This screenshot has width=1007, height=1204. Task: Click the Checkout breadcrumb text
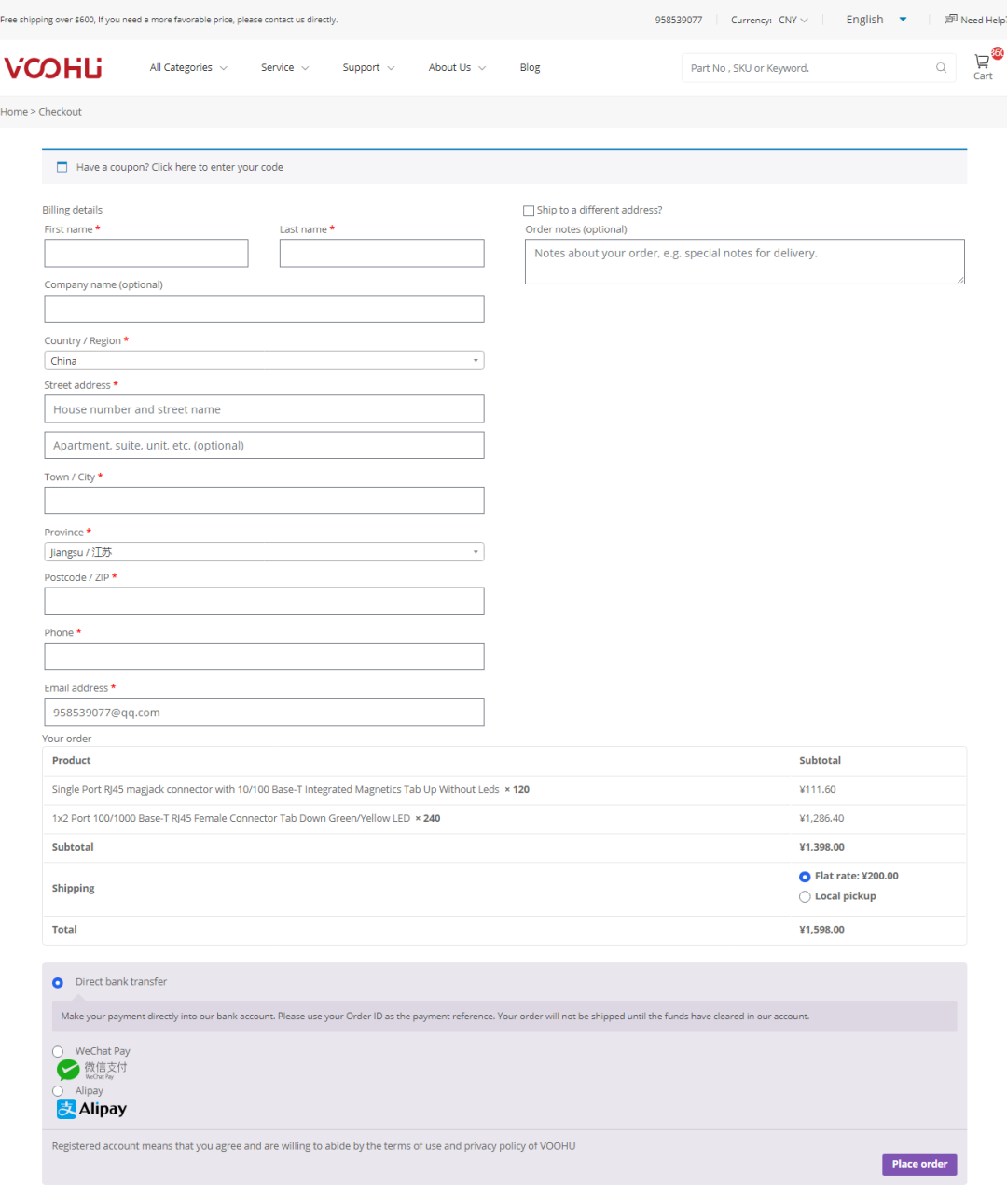click(61, 112)
